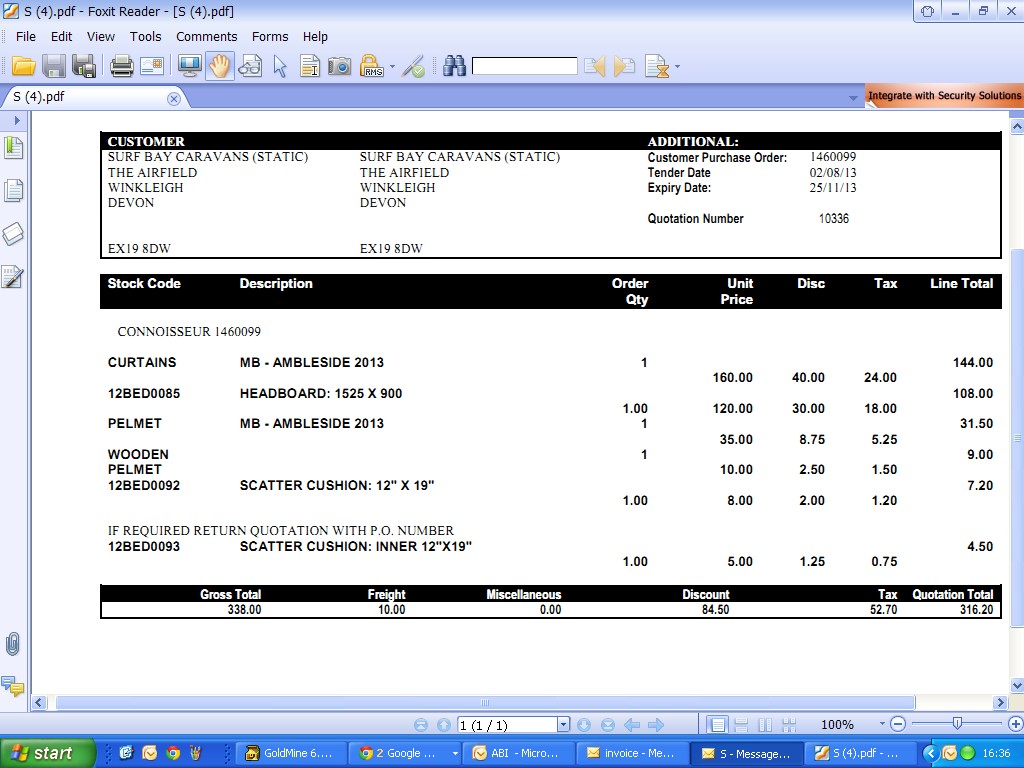Switch to the S (4).pdf tab
The width and height of the screenshot is (1024, 768).
point(40,97)
